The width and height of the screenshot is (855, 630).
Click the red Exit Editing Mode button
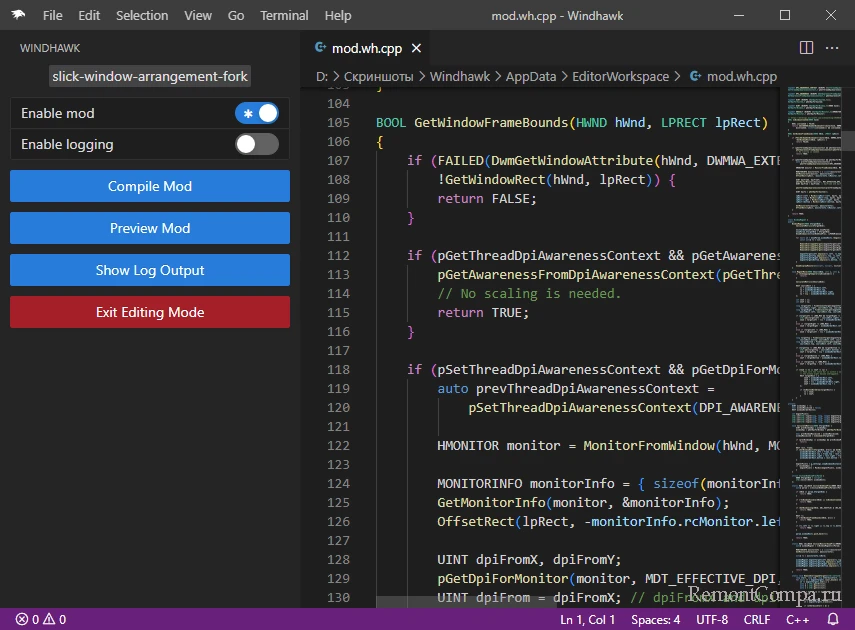tap(150, 312)
